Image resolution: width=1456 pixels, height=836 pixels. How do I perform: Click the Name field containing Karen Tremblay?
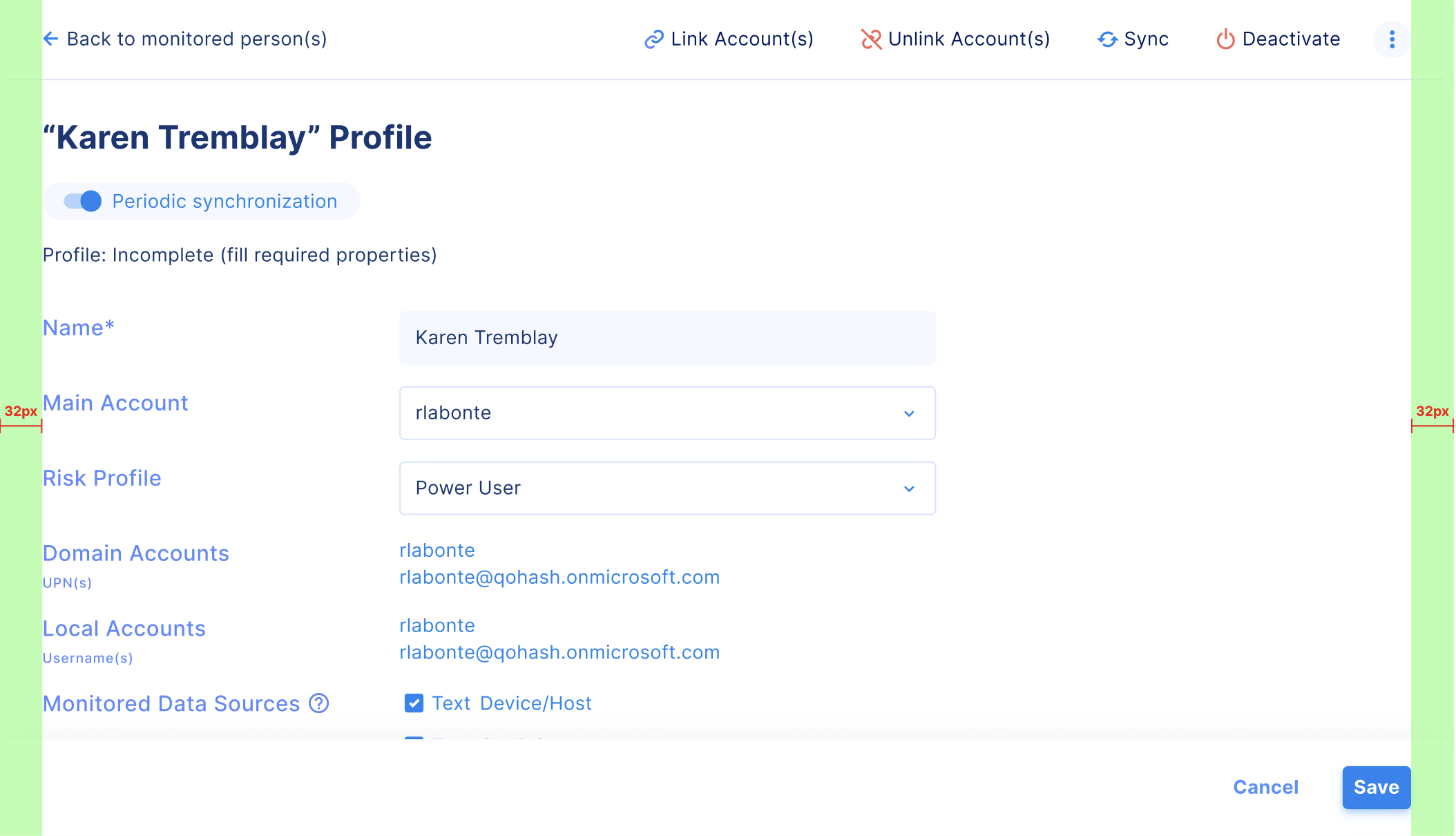point(667,338)
